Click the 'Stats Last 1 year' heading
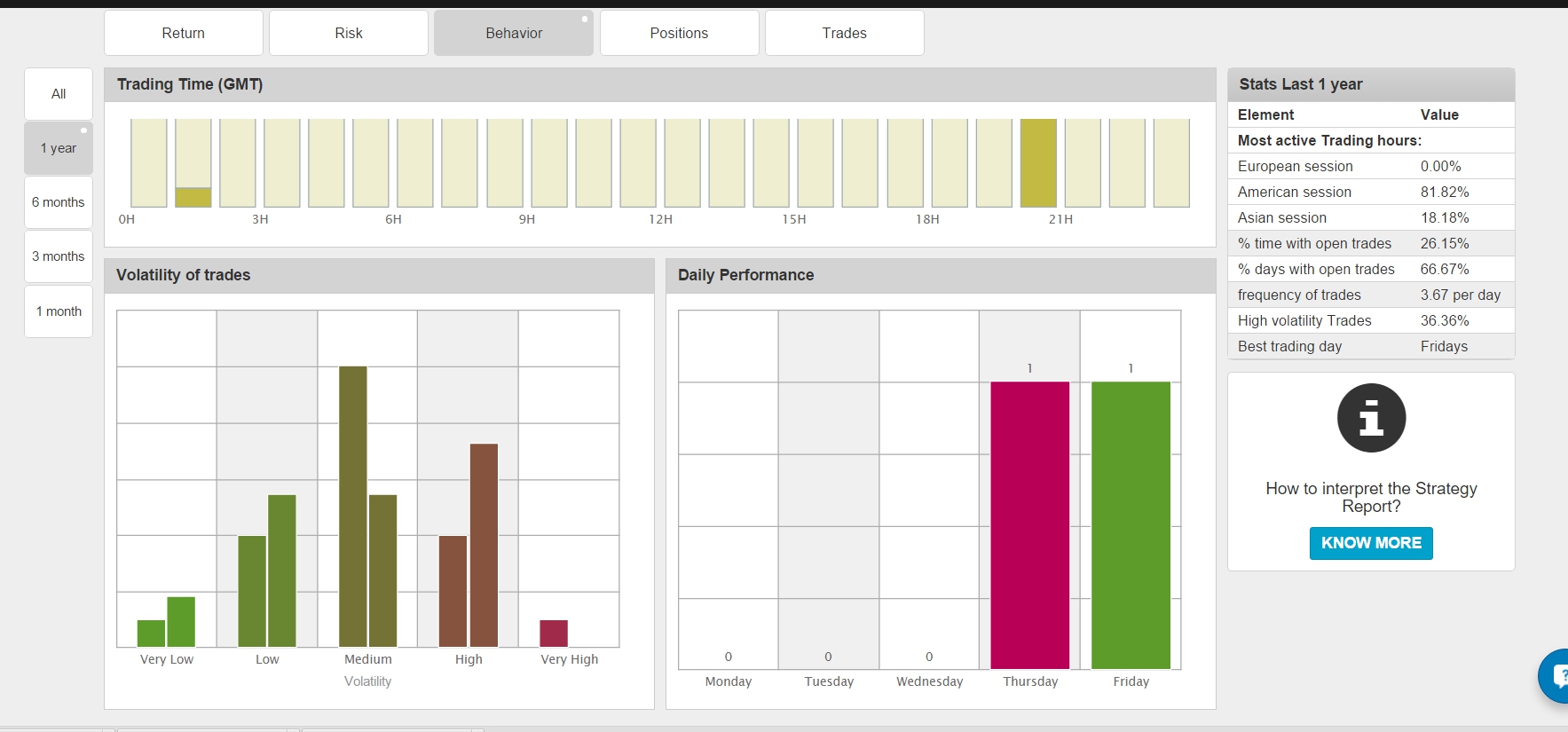 1301,84
